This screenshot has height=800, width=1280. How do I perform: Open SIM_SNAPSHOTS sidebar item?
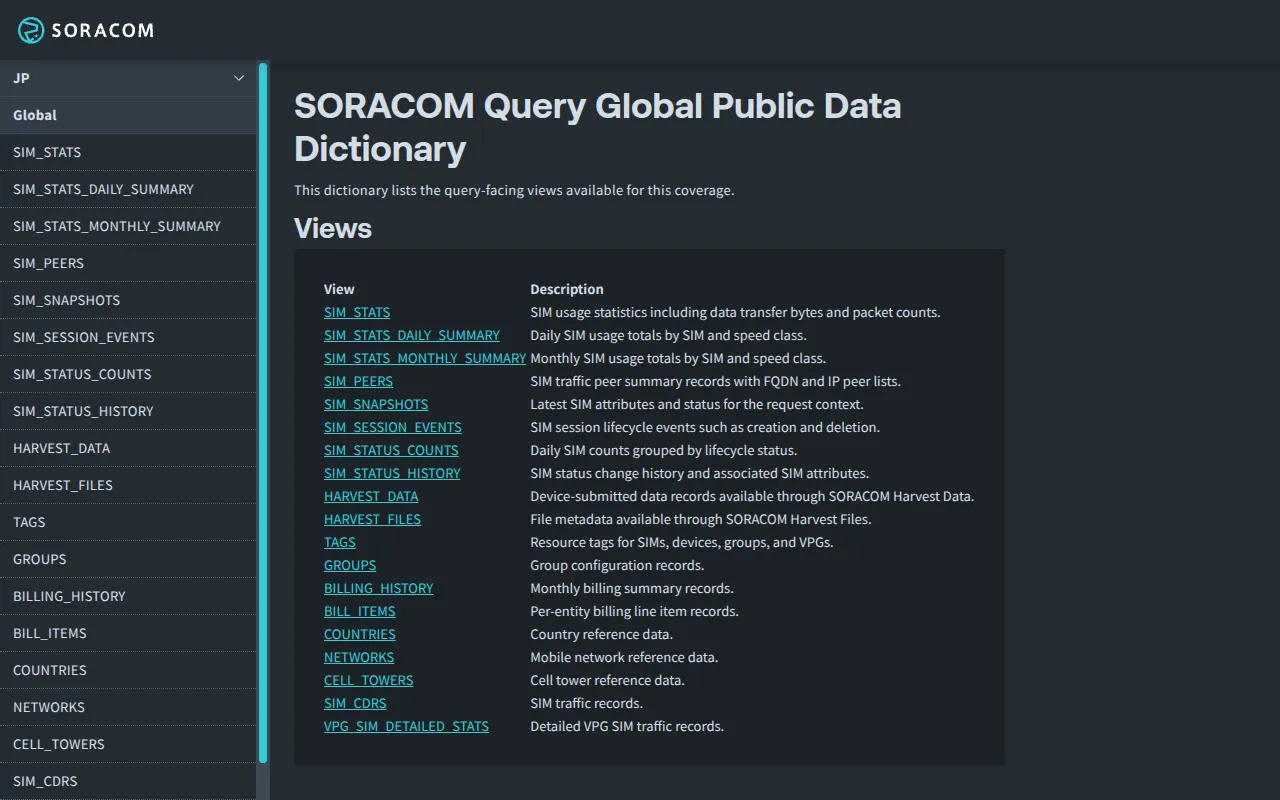128,300
